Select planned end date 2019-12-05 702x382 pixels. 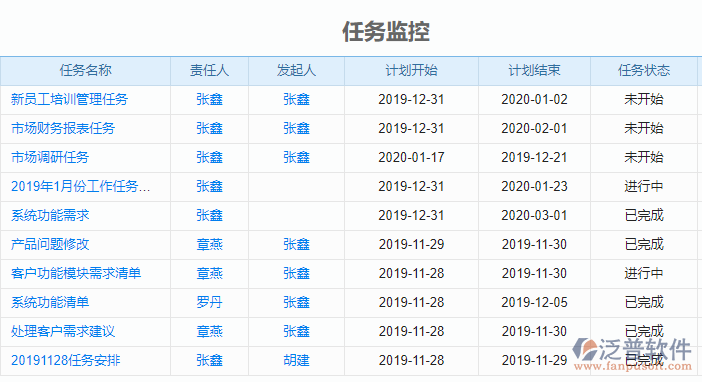point(535,302)
